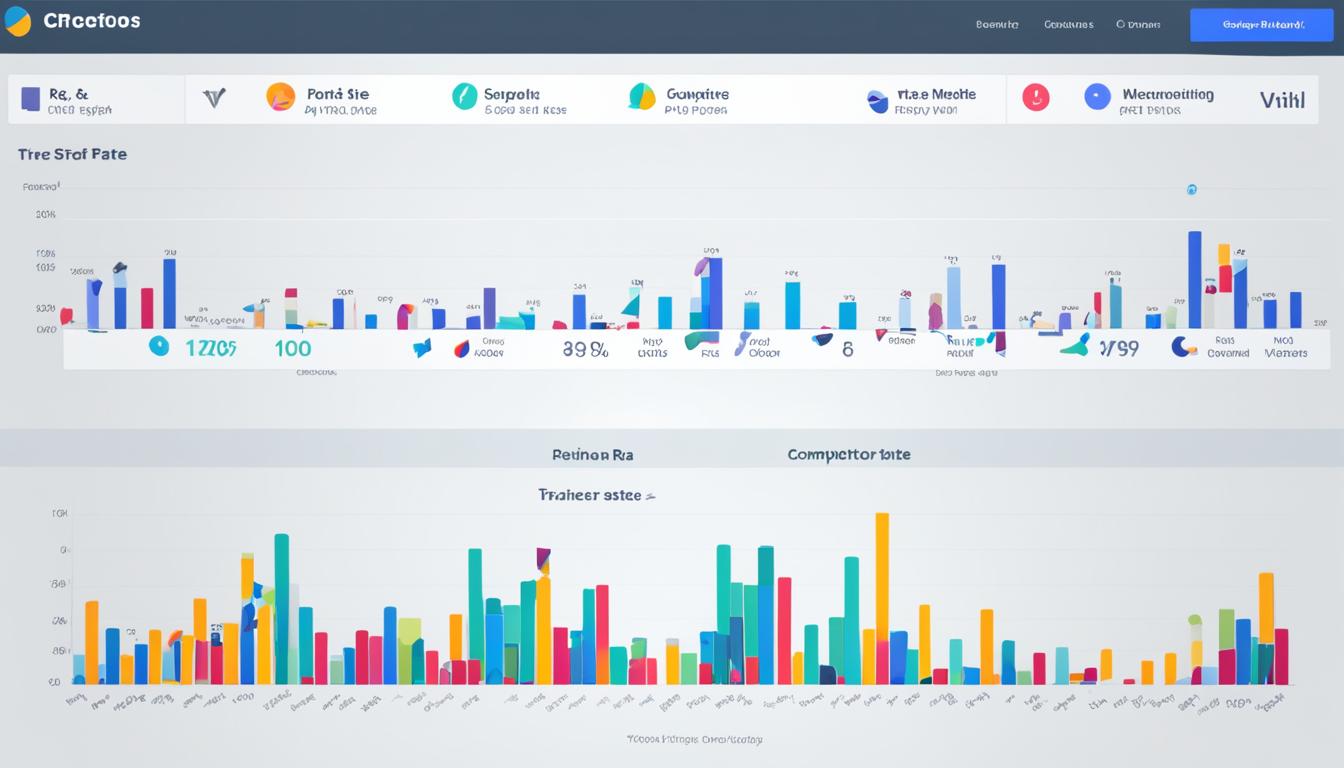The height and width of the screenshot is (768, 1344).
Task: Click the red-blue shield icon in the stats strip
Action: click(461, 348)
